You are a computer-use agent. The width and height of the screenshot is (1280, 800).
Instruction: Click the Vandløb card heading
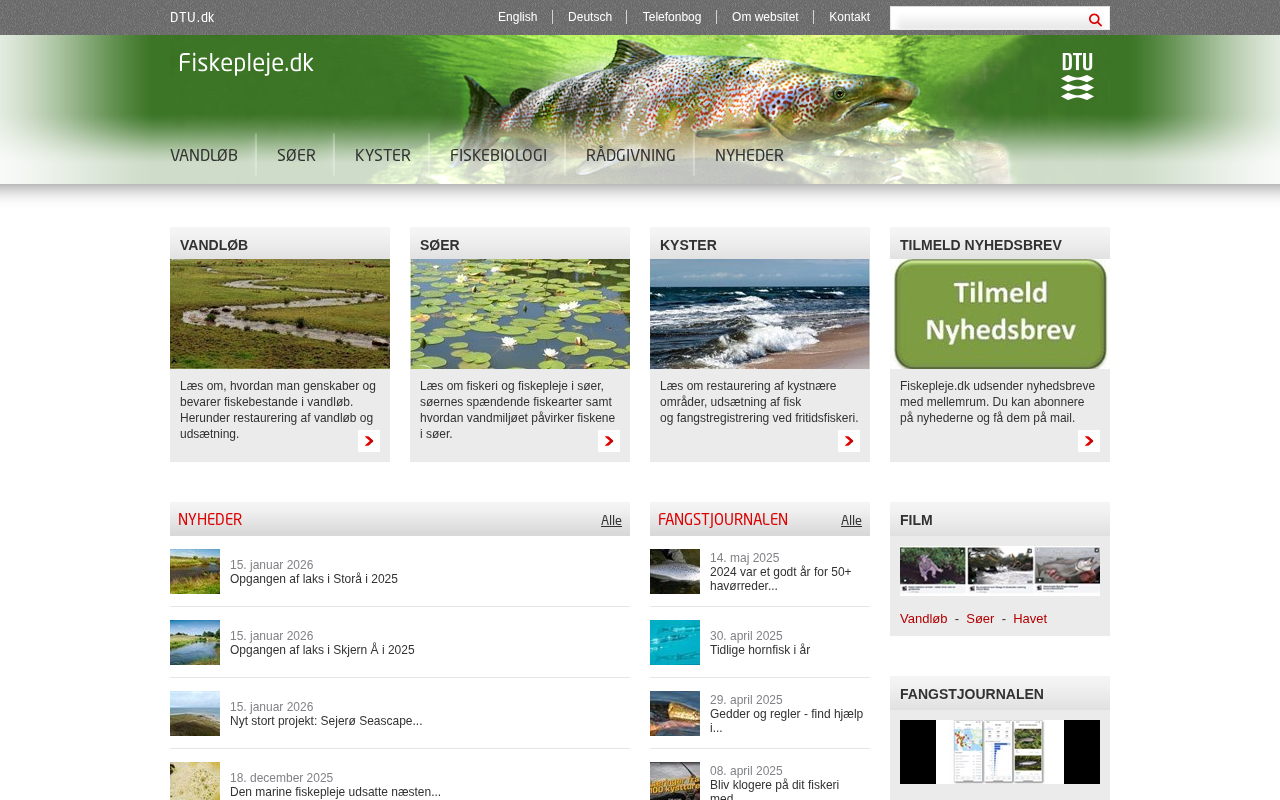[x=214, y=245]
